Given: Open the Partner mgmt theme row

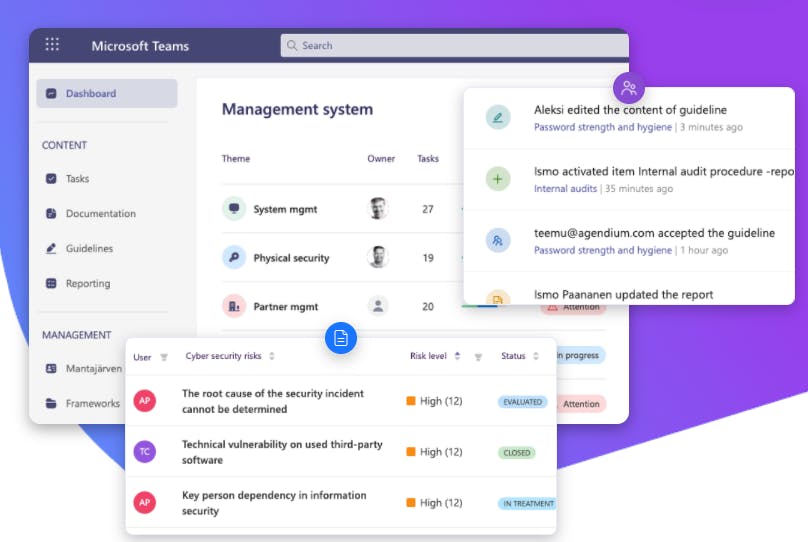Looking at the screenshot, I should 286,307.
